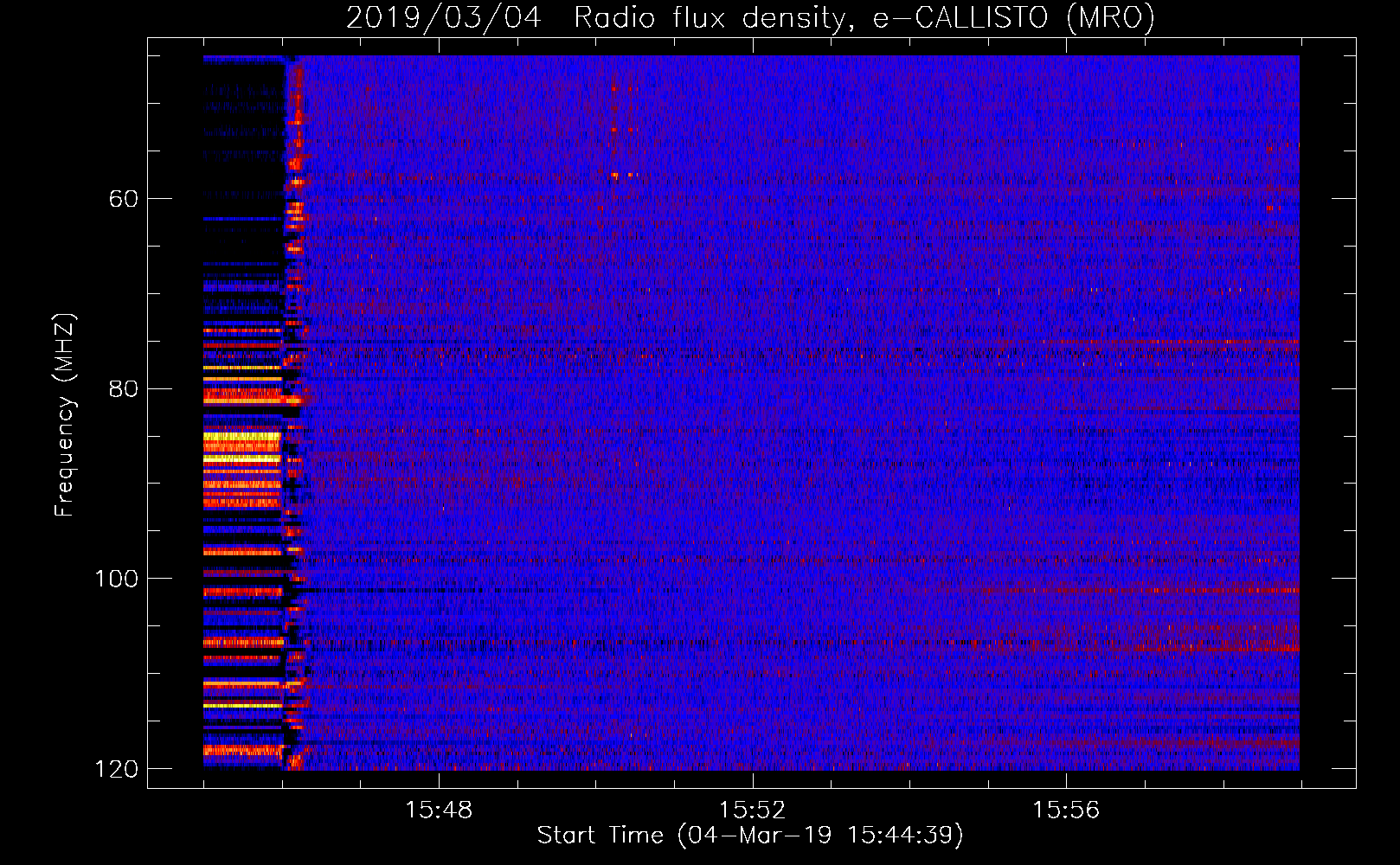Viewport: 1400px width, 865px height.
Task: Click the "Frequency (MHZ)" axis label
Action: (65, 414)
